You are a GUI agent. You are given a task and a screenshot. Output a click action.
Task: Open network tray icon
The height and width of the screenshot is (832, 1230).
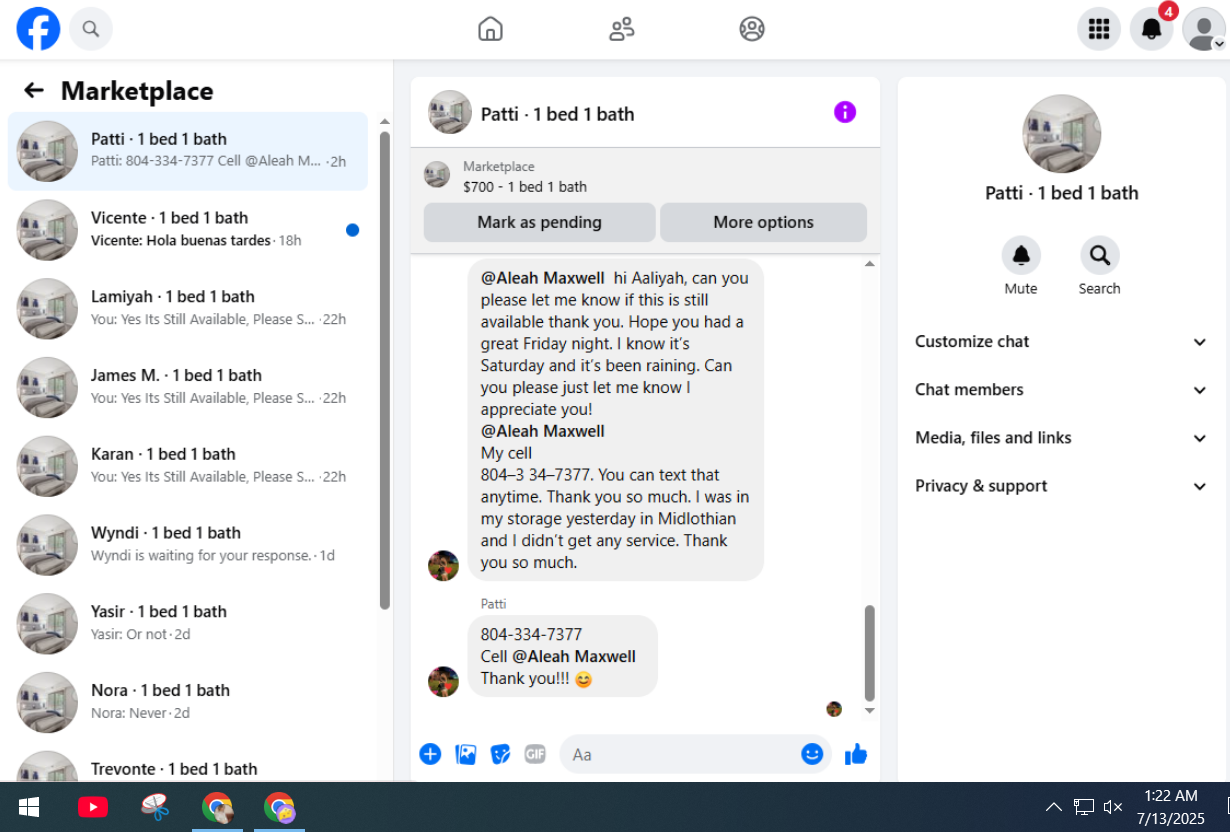pyautogui.click(x=1084, y=807)
